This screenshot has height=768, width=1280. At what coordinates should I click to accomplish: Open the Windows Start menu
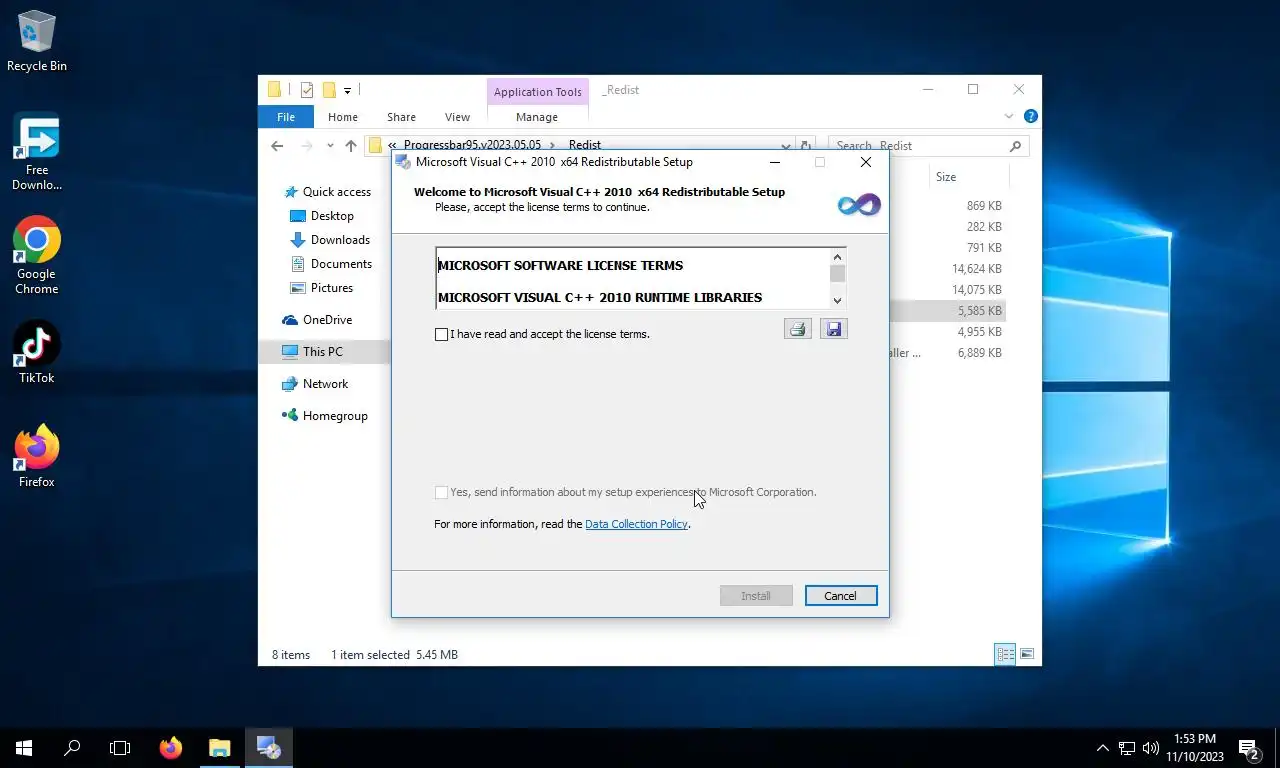(x=24, y=748)
